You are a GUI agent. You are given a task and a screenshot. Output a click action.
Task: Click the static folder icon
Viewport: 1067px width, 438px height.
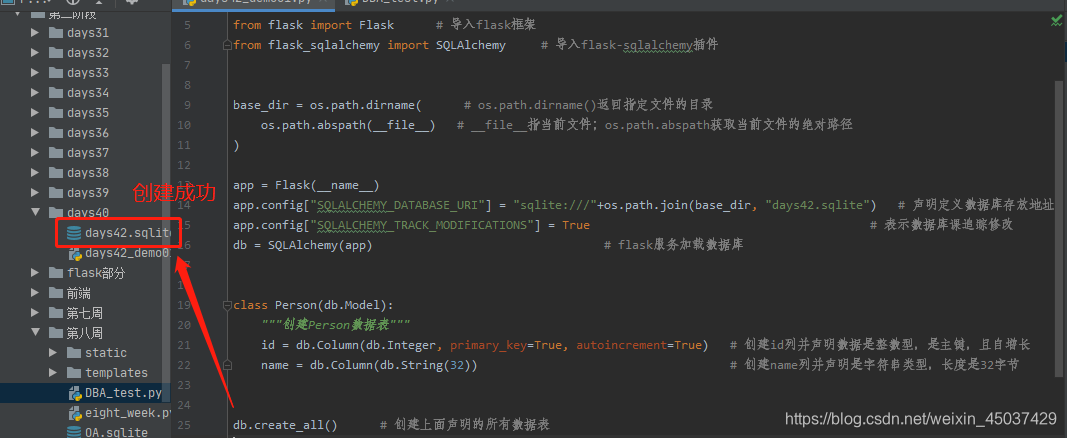pyautogui.click(x=73, y=353)
